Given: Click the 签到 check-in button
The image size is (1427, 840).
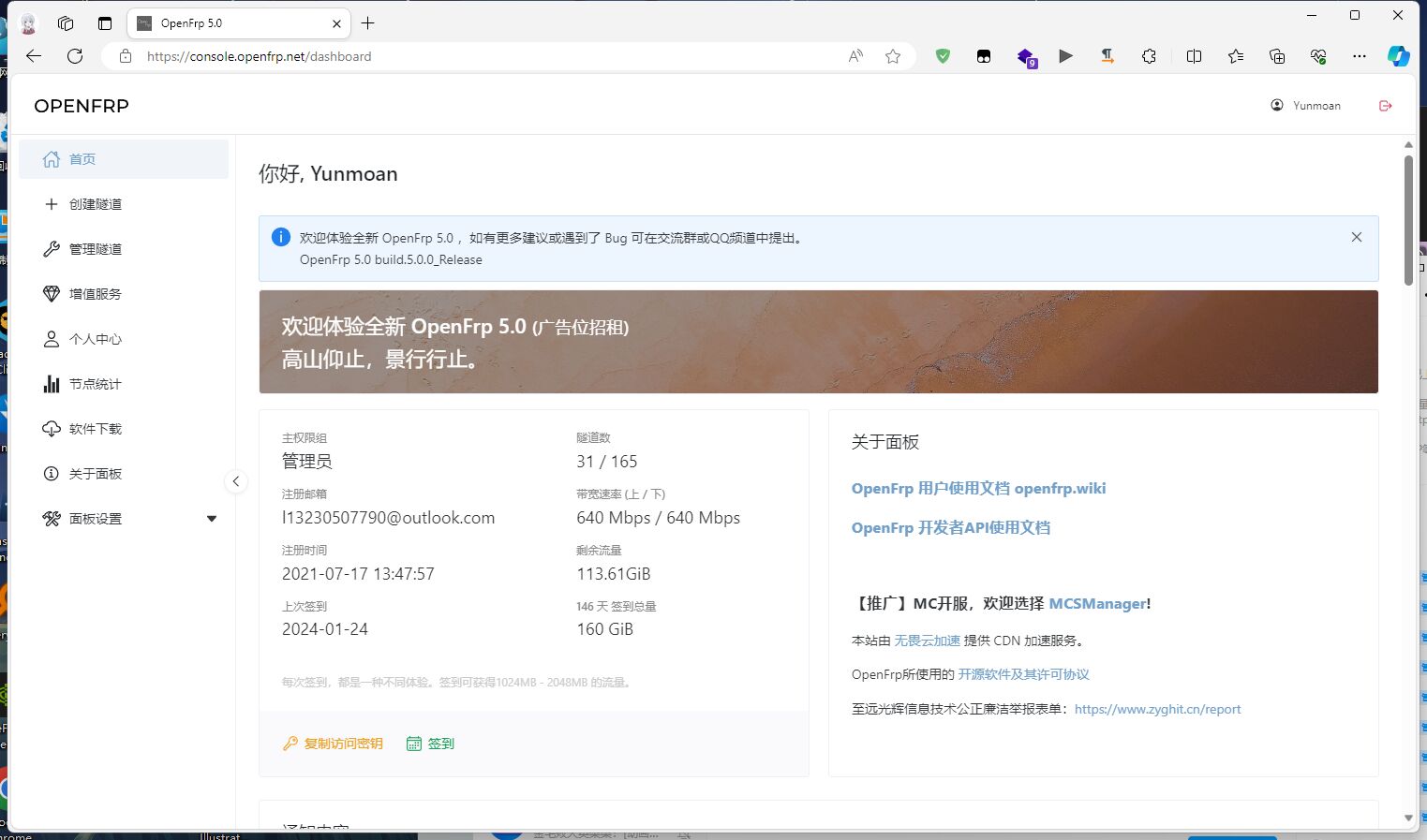Looking at the screenshot, I should click(x=430, y=744).
